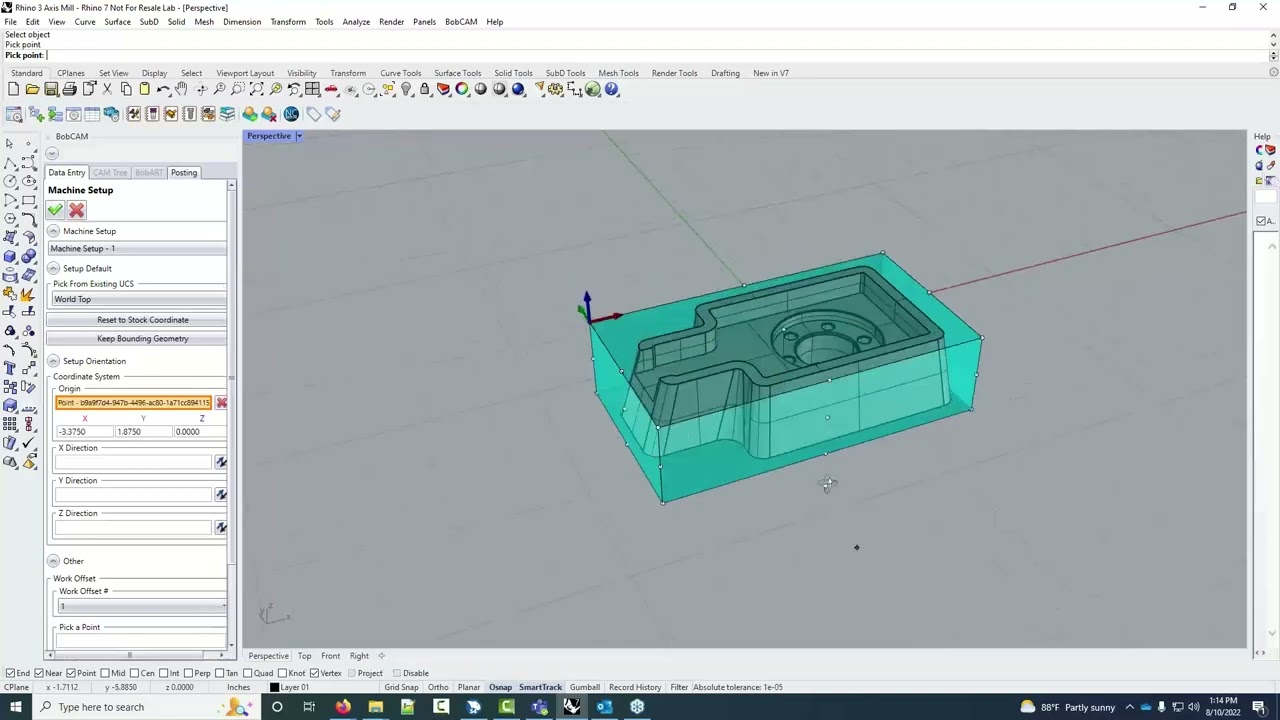Open a file with the folder icon
Screen dimensions: 1280x720
pos(32,89)
